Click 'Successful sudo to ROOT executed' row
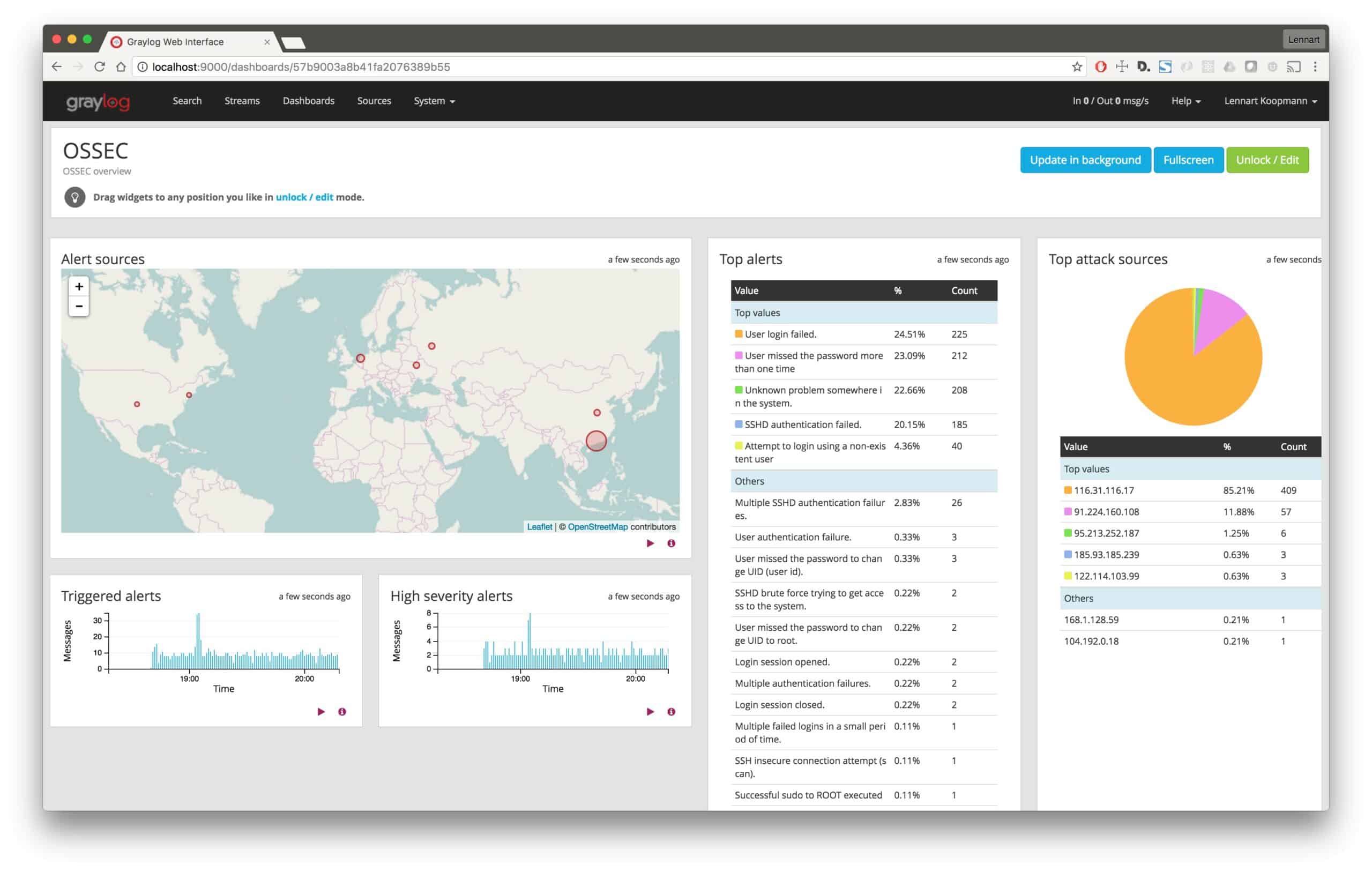Image resolution: width=1372 pixels, height=872 pixels. click(x=863, y=795)
